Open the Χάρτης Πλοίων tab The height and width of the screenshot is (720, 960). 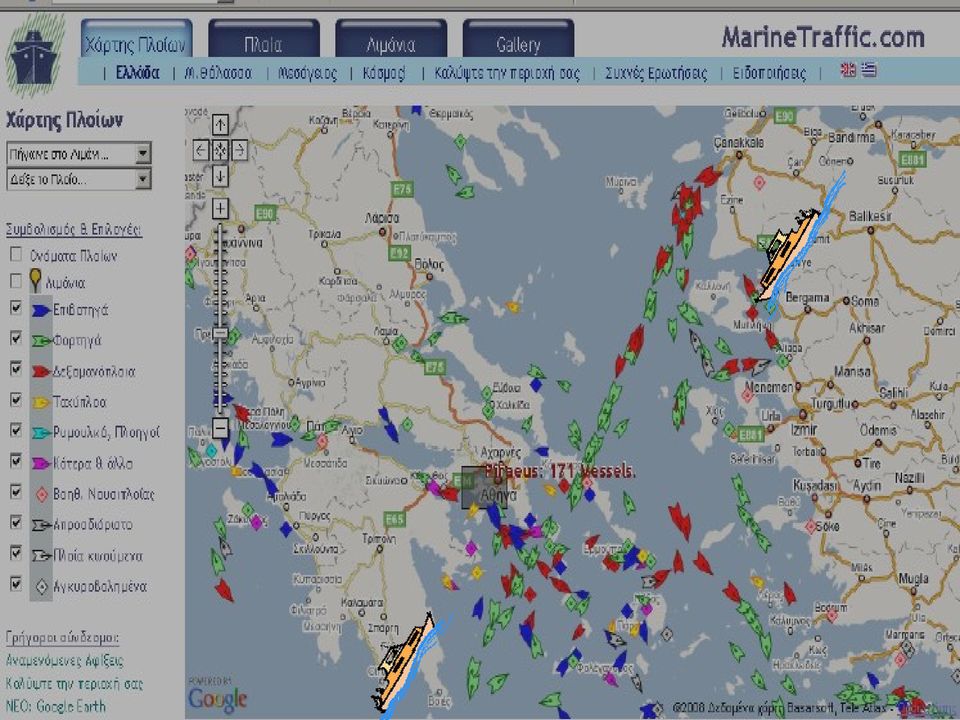(137, 38)
